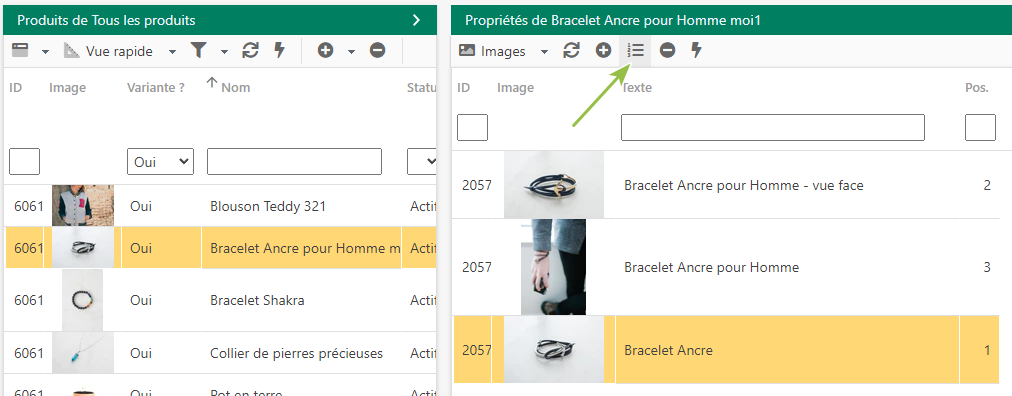Click the Pos. column header
The width and height of the screenshot is (1012, 396).
[x=977, y=88]
